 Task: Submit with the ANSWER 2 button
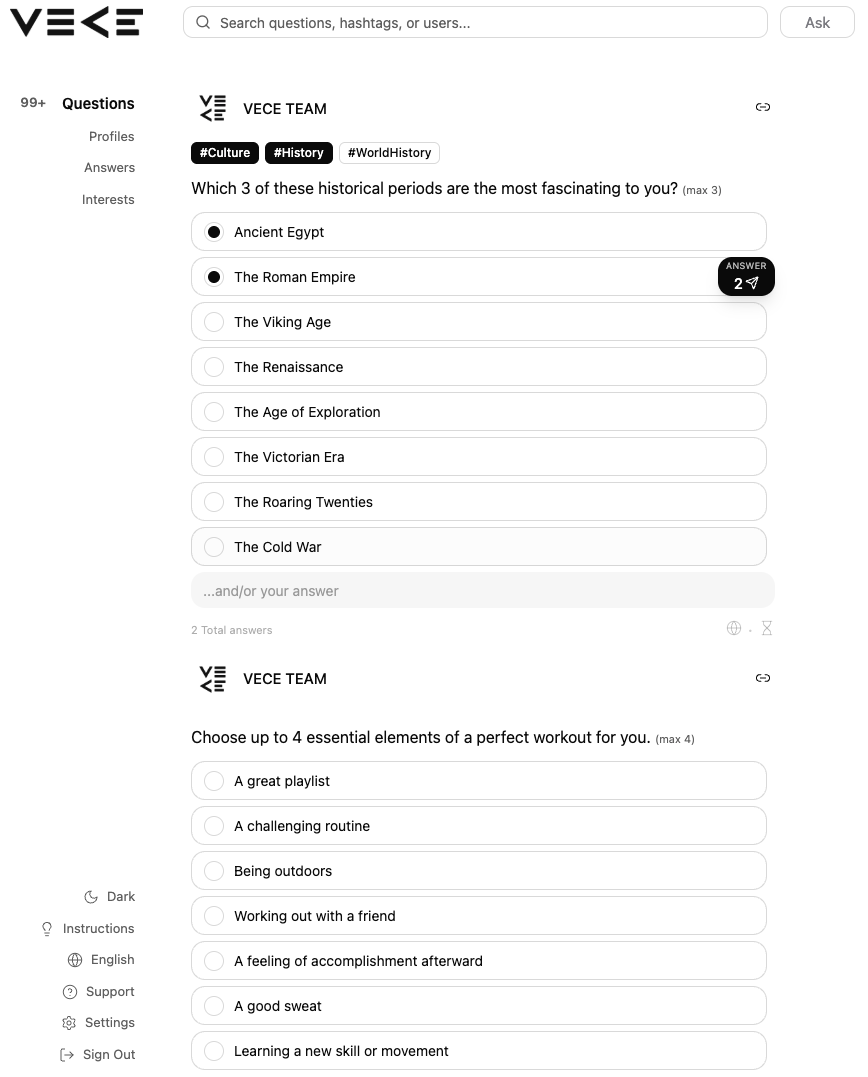point(745,276)
